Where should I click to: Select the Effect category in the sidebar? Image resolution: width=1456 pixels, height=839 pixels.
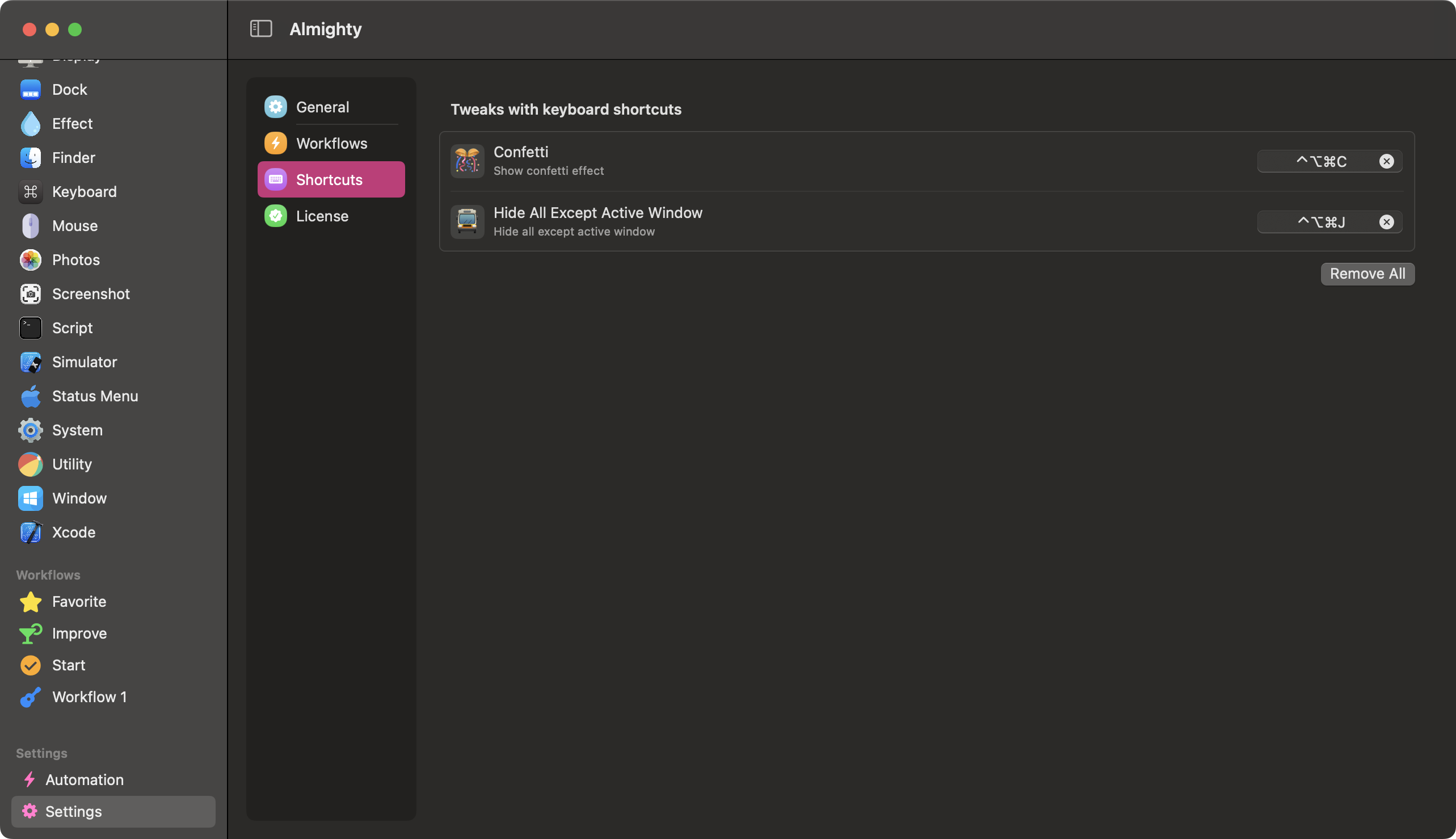pos(71,123)
